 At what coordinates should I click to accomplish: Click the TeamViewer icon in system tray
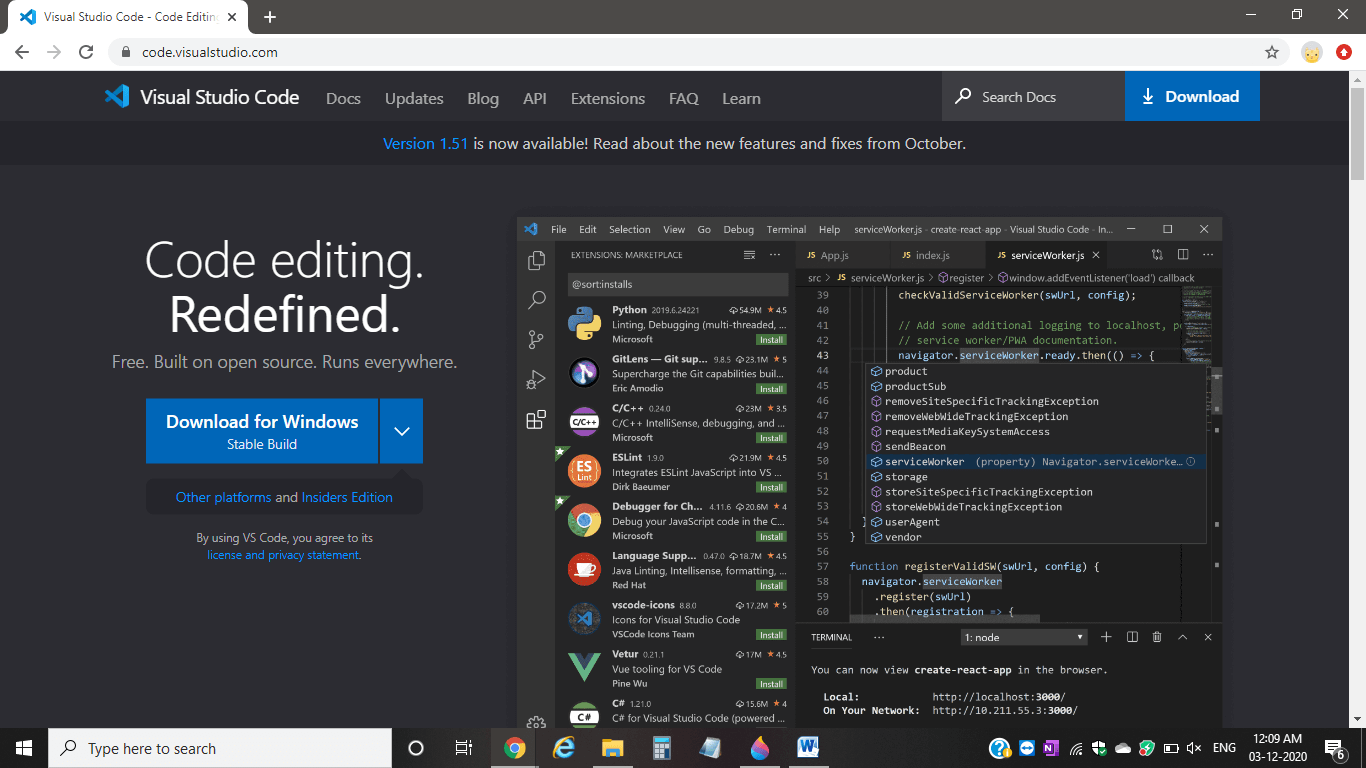click(x=1027, y=748)
